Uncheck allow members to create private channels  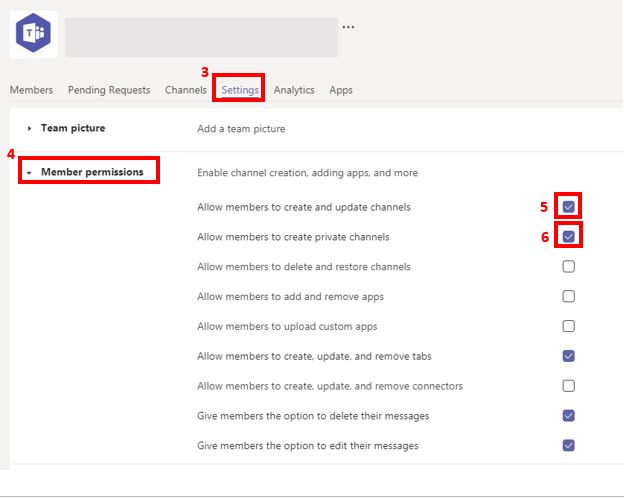(x=568, y=237)
